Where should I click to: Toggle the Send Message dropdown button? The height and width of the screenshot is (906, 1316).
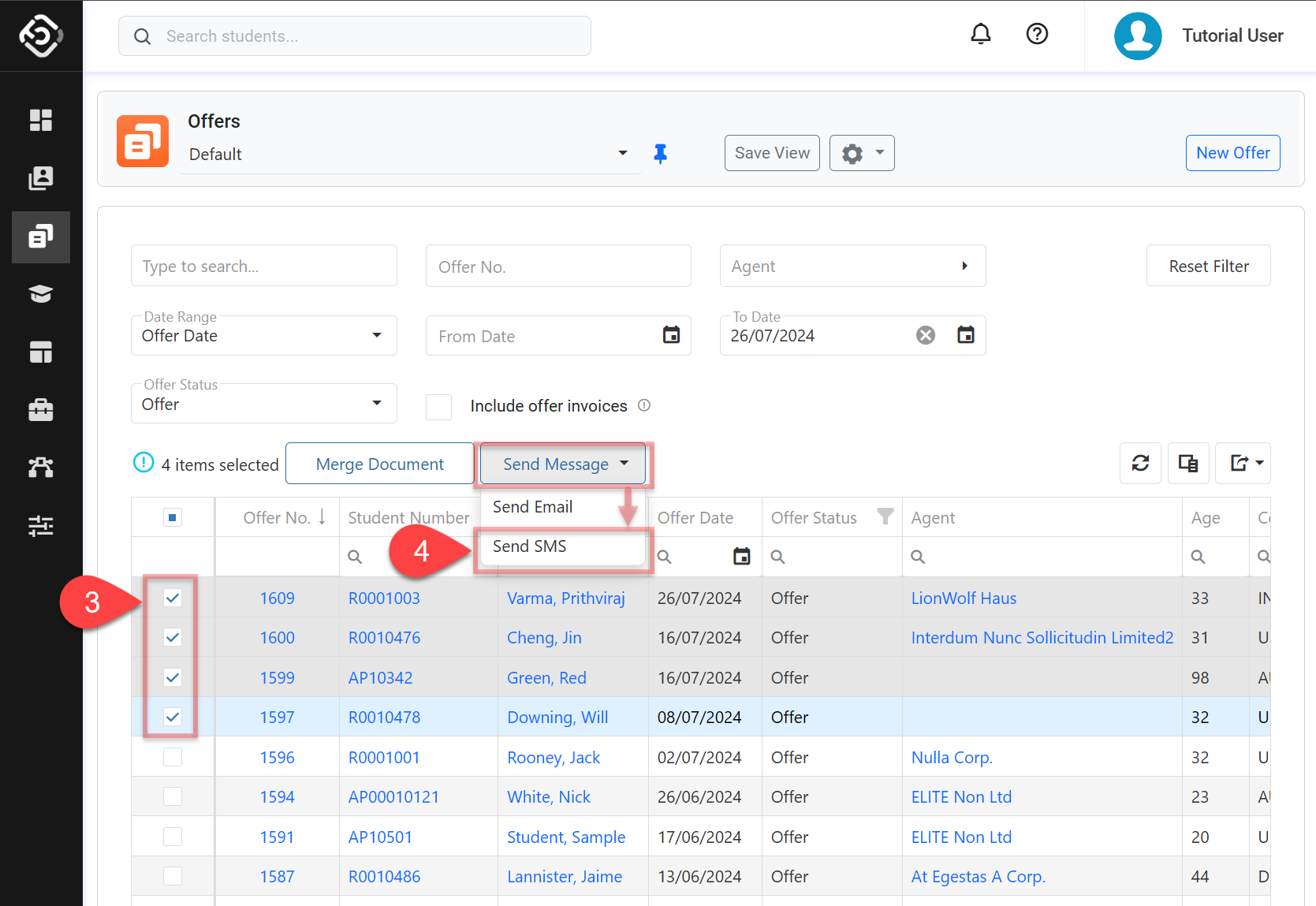click(x=563, y=464)
